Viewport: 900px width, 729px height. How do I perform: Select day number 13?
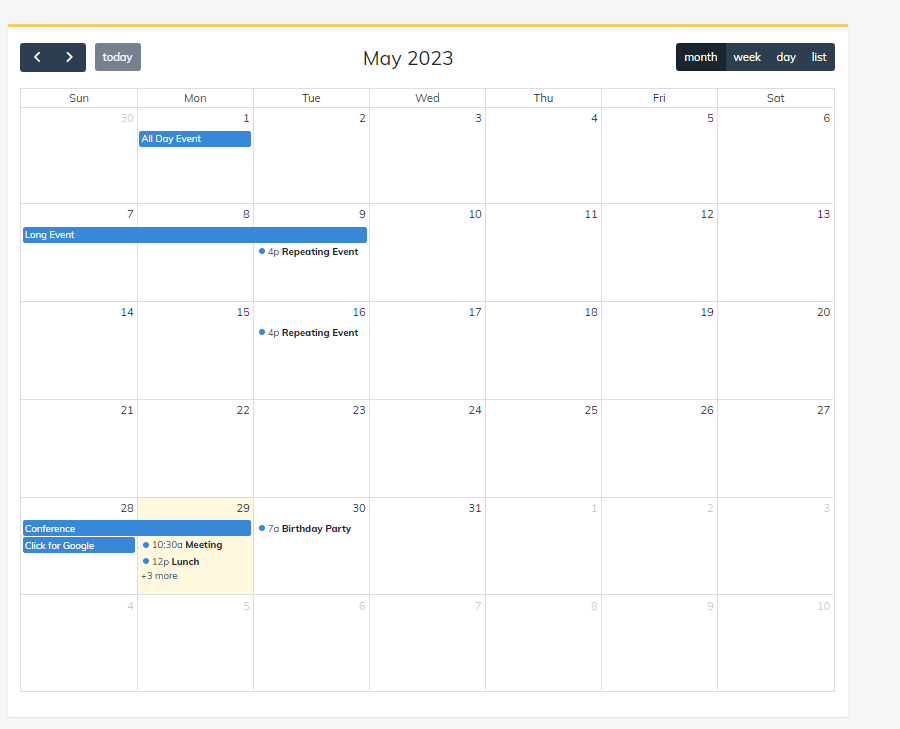point(823,214)
